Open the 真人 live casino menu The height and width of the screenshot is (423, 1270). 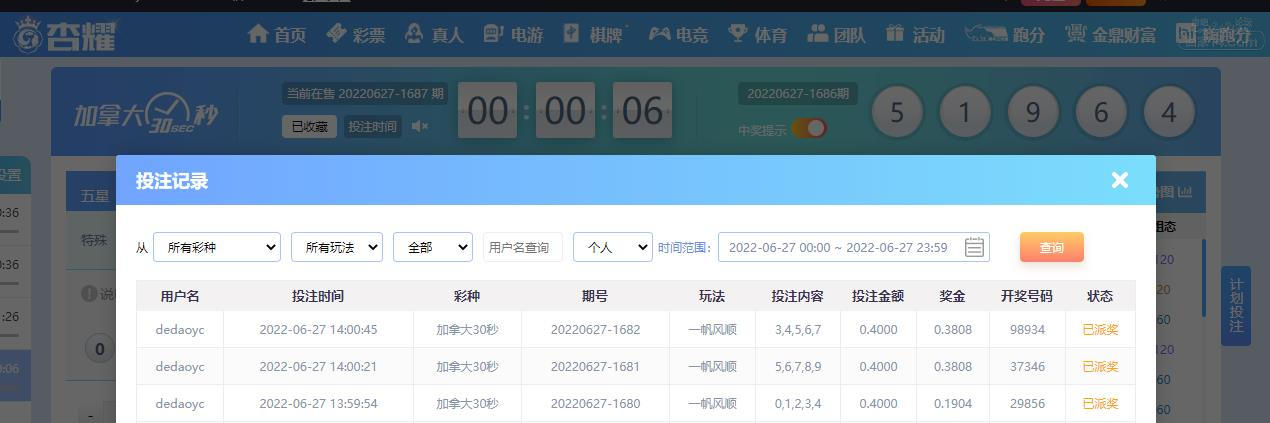coord(434,35)
